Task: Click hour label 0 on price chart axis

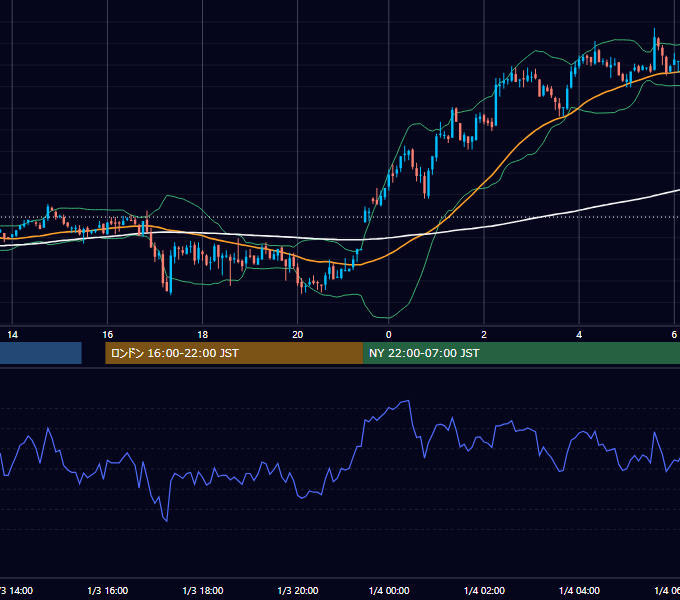Action: 389,335
